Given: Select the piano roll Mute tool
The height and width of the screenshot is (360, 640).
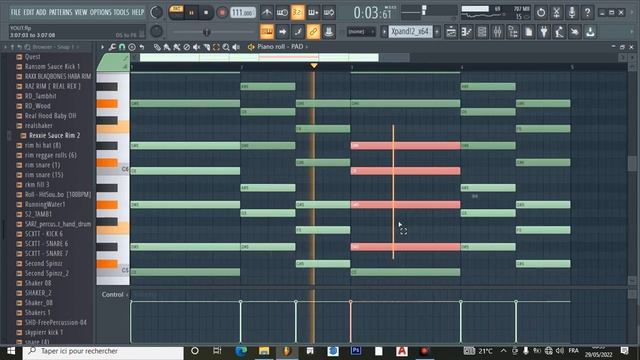Looking at the screenshot, I should pos(196,47).
